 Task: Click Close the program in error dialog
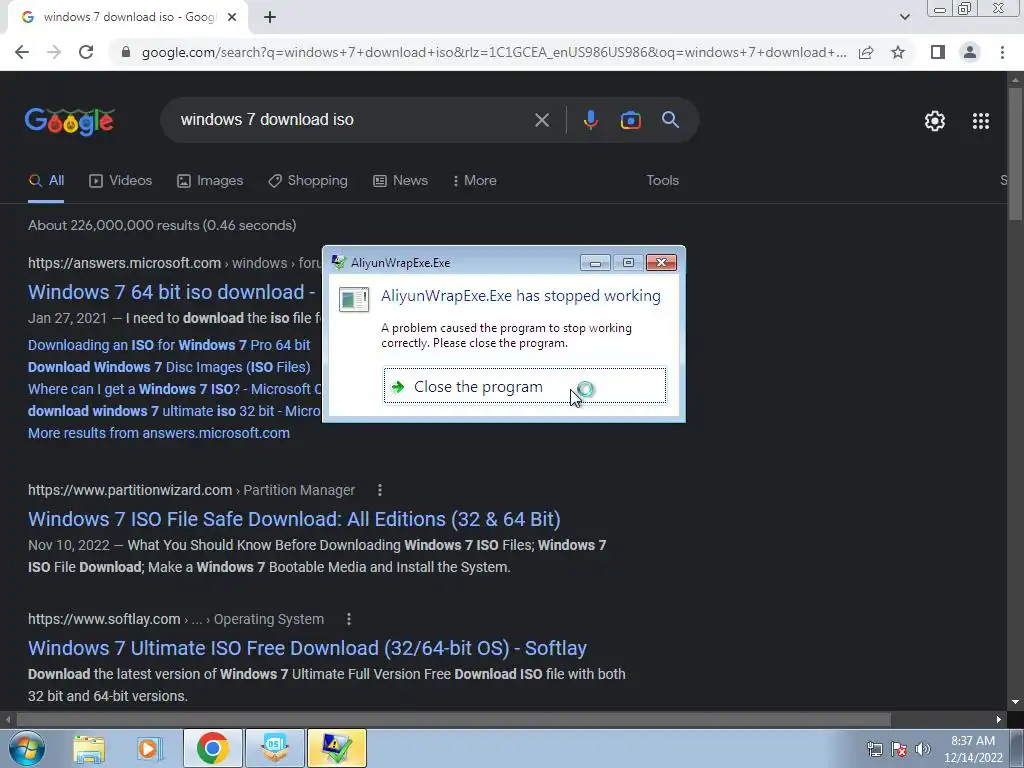(525, 386)
